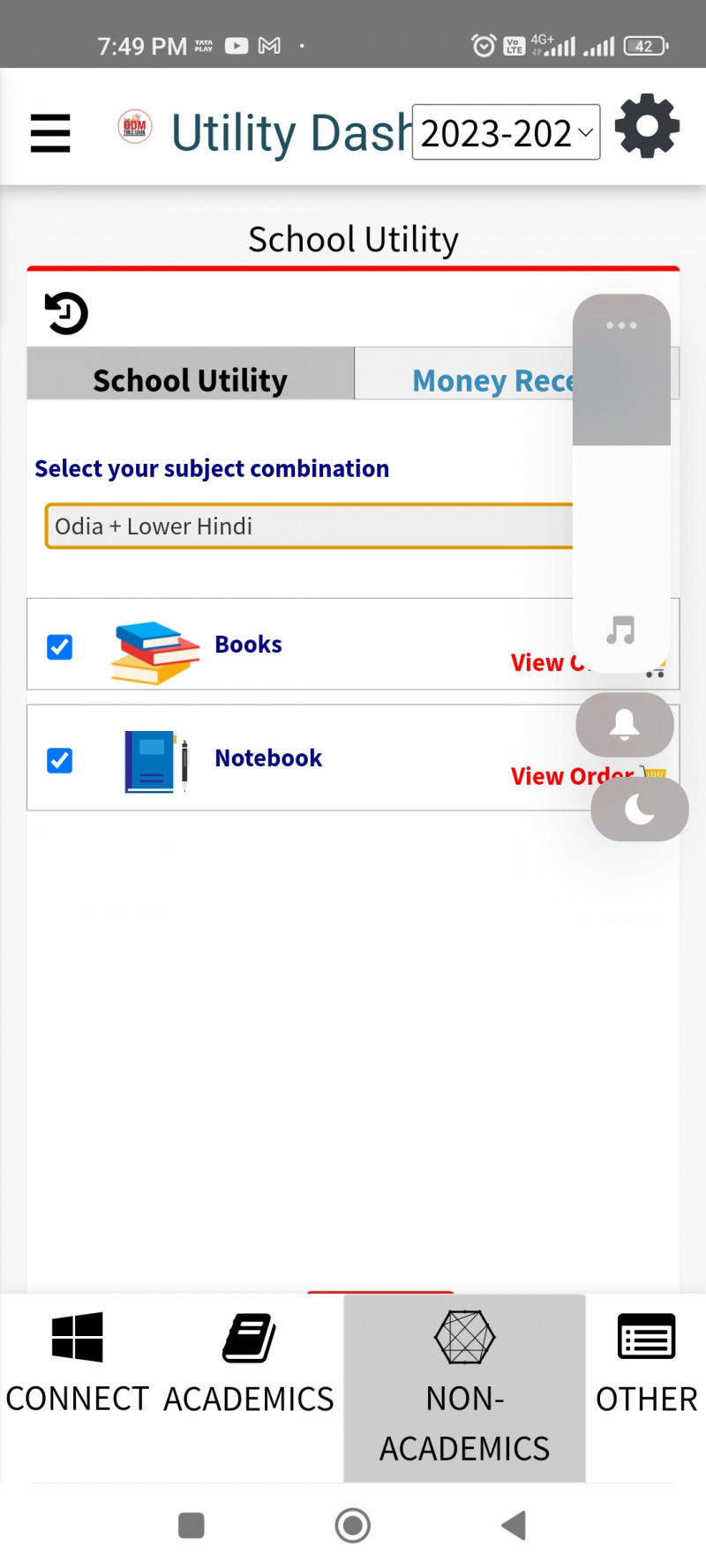Uncheck the Notebook checkbox
The height and width of the screenshot is (1568, 706).
(x=60, y=760)
